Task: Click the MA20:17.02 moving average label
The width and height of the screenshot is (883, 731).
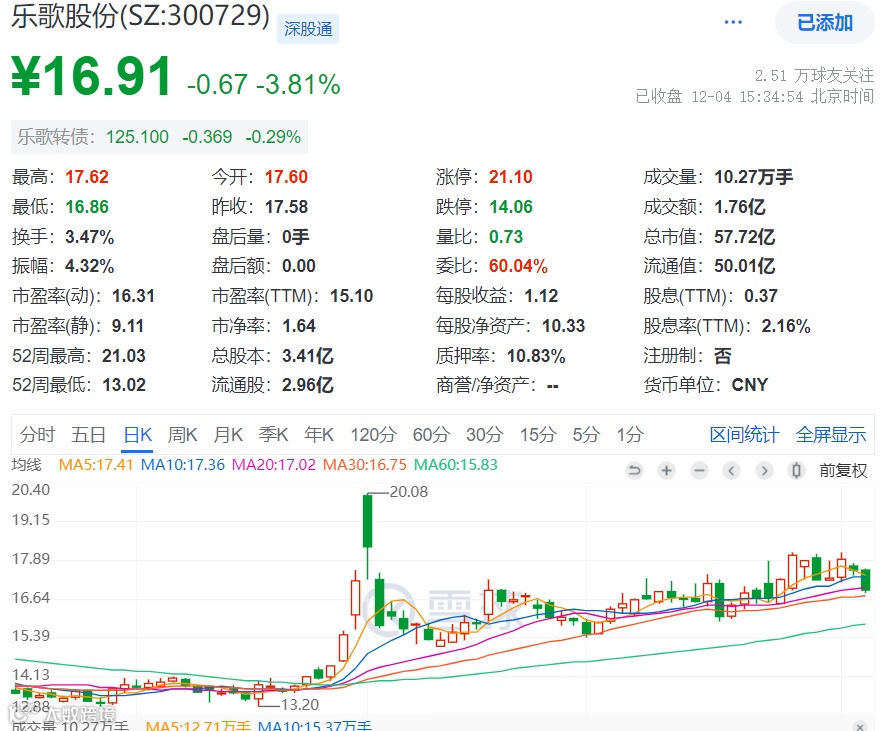Action: [x=274, y=465]
